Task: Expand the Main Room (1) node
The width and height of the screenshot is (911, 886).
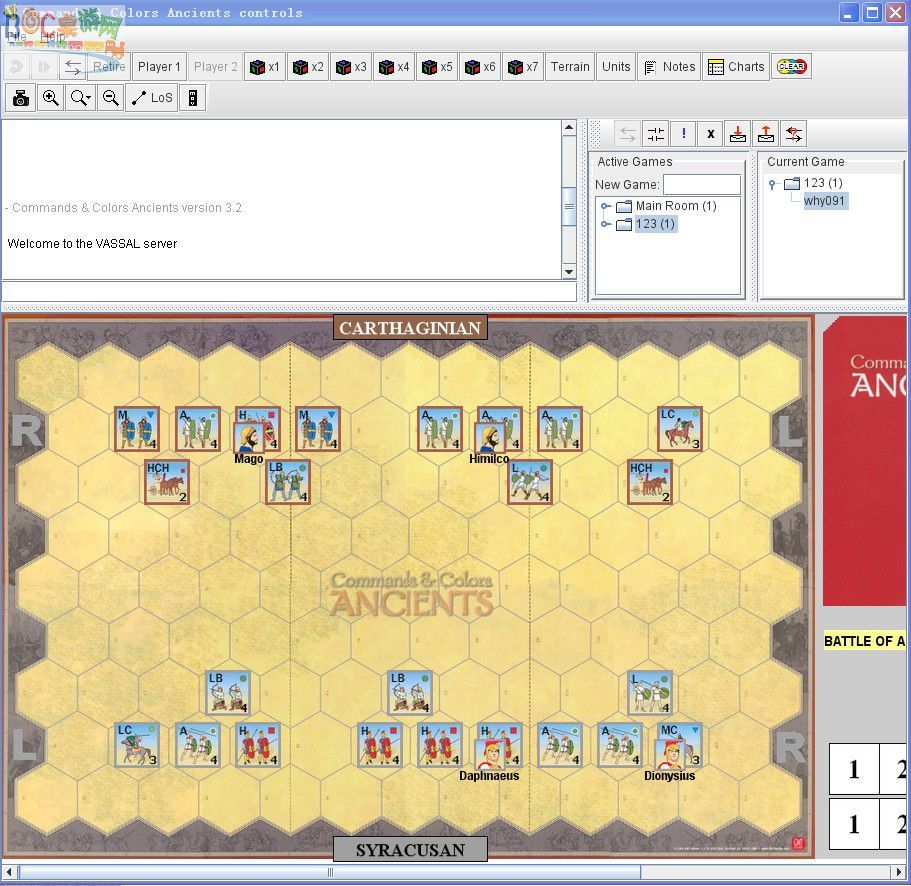Action: coord(605,206)
